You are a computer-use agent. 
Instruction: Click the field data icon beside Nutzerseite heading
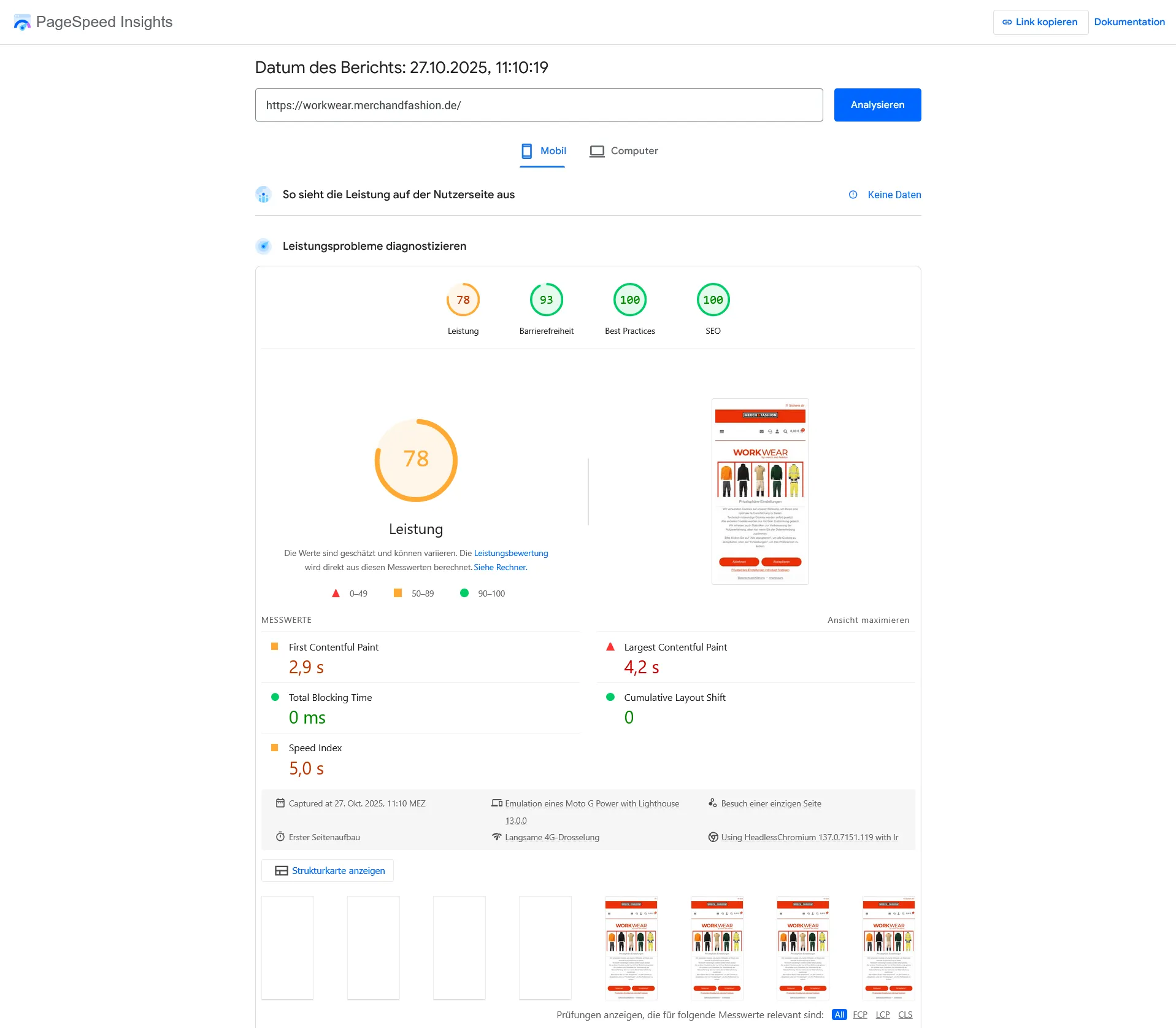pos(263,195)
